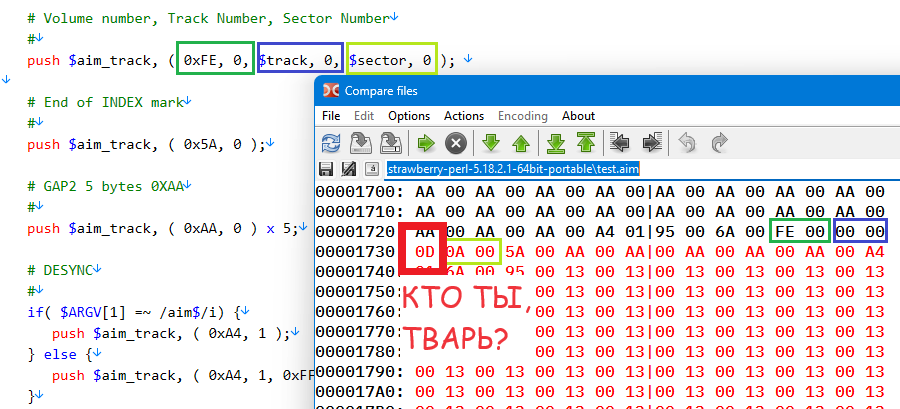Click the undo arrow icon

click(687, 142)
